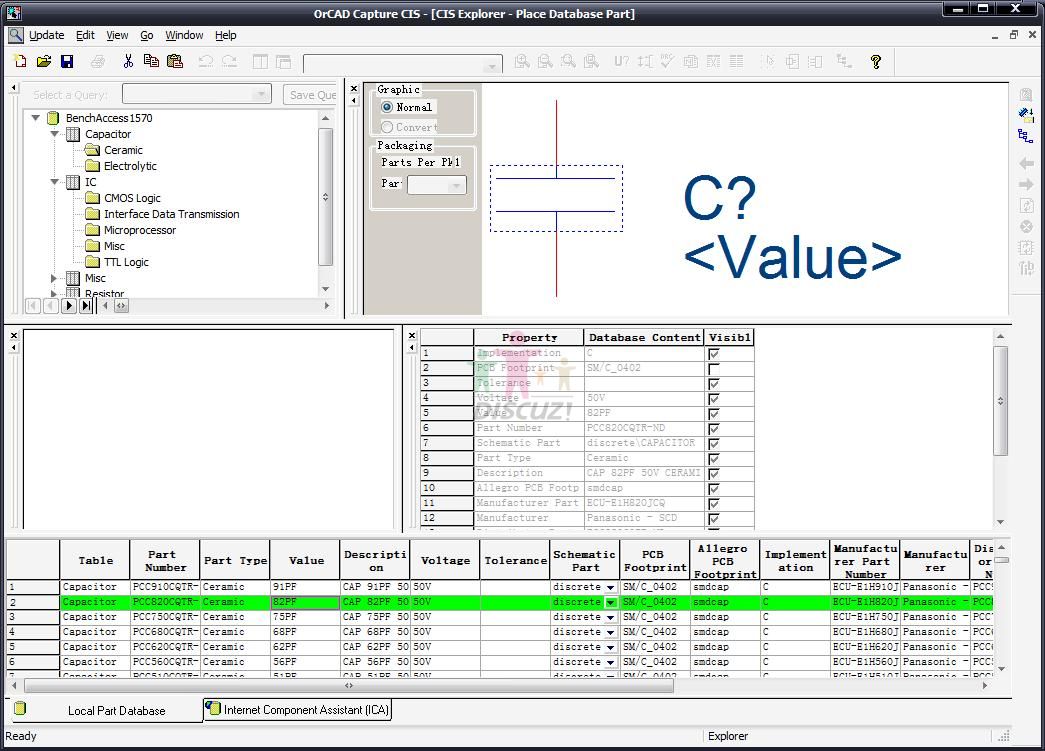Click the hierarchy tree icon in right sidebar
The image size is (1045, 751).
tap(1025, 136)
